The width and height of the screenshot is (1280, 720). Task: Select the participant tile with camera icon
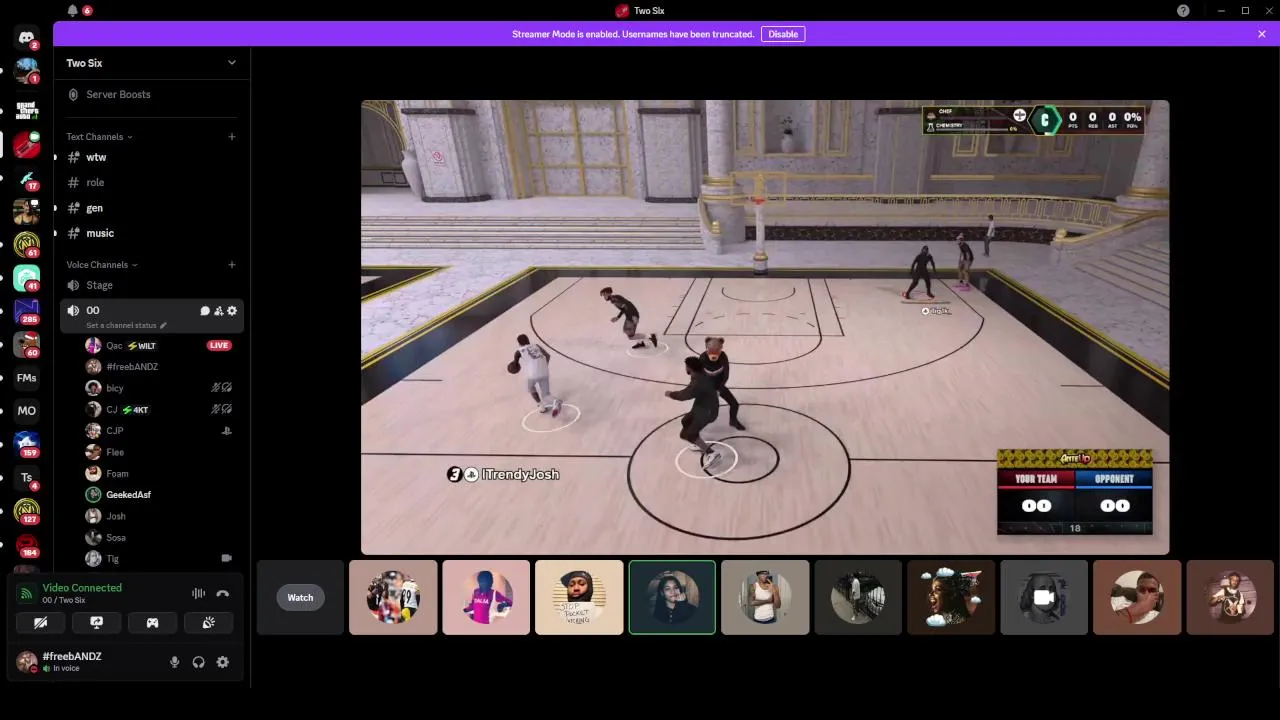pyautogui.click(x=1044, y=597)
